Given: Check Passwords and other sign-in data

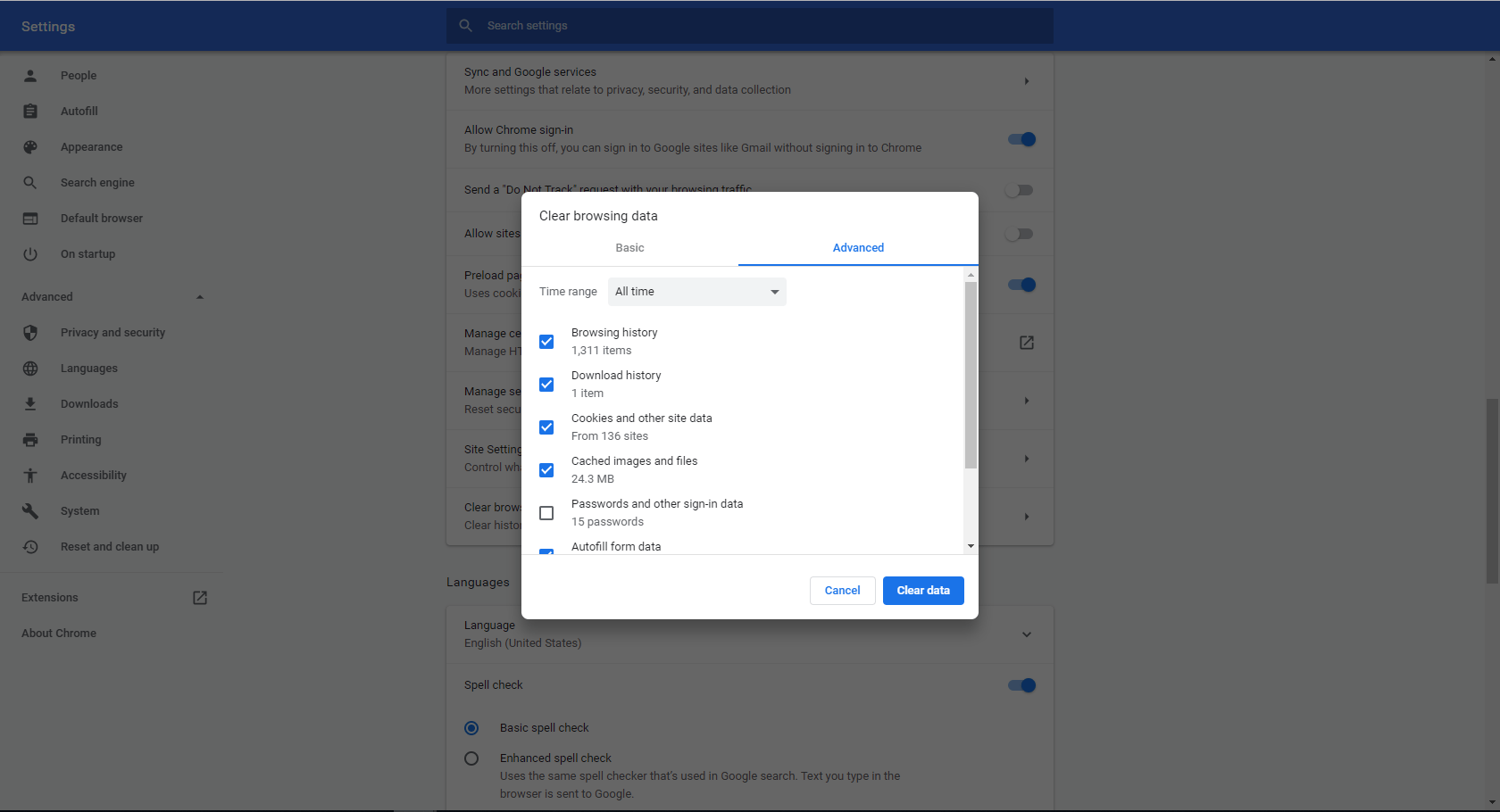Looking at the screenshot, I should coord(546,512).
